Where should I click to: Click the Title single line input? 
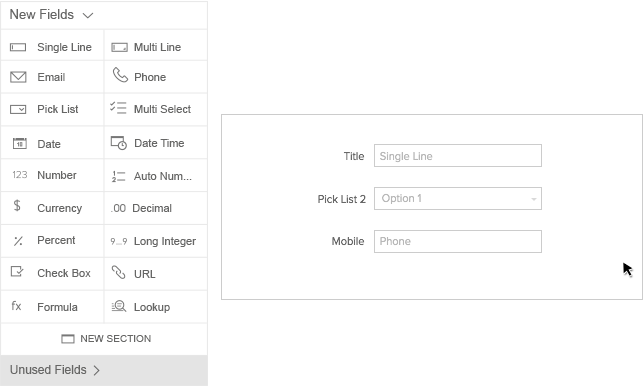[x=458, y=155]
